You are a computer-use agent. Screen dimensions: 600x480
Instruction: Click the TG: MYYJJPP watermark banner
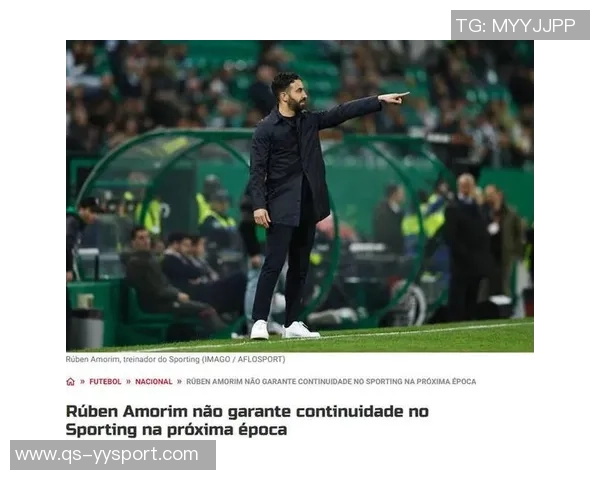point(520,25)
